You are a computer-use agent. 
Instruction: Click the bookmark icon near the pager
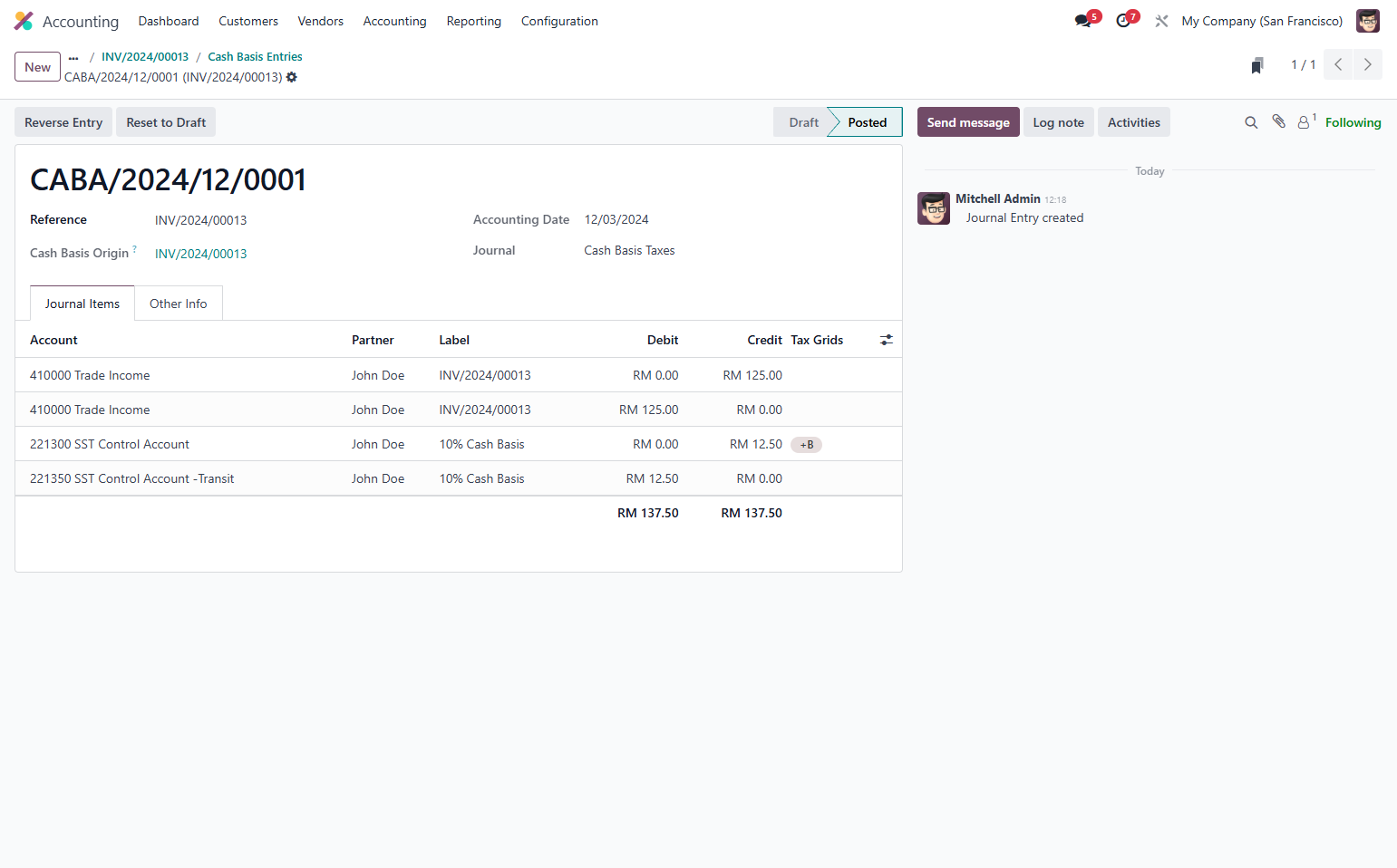pos(1257,65)
